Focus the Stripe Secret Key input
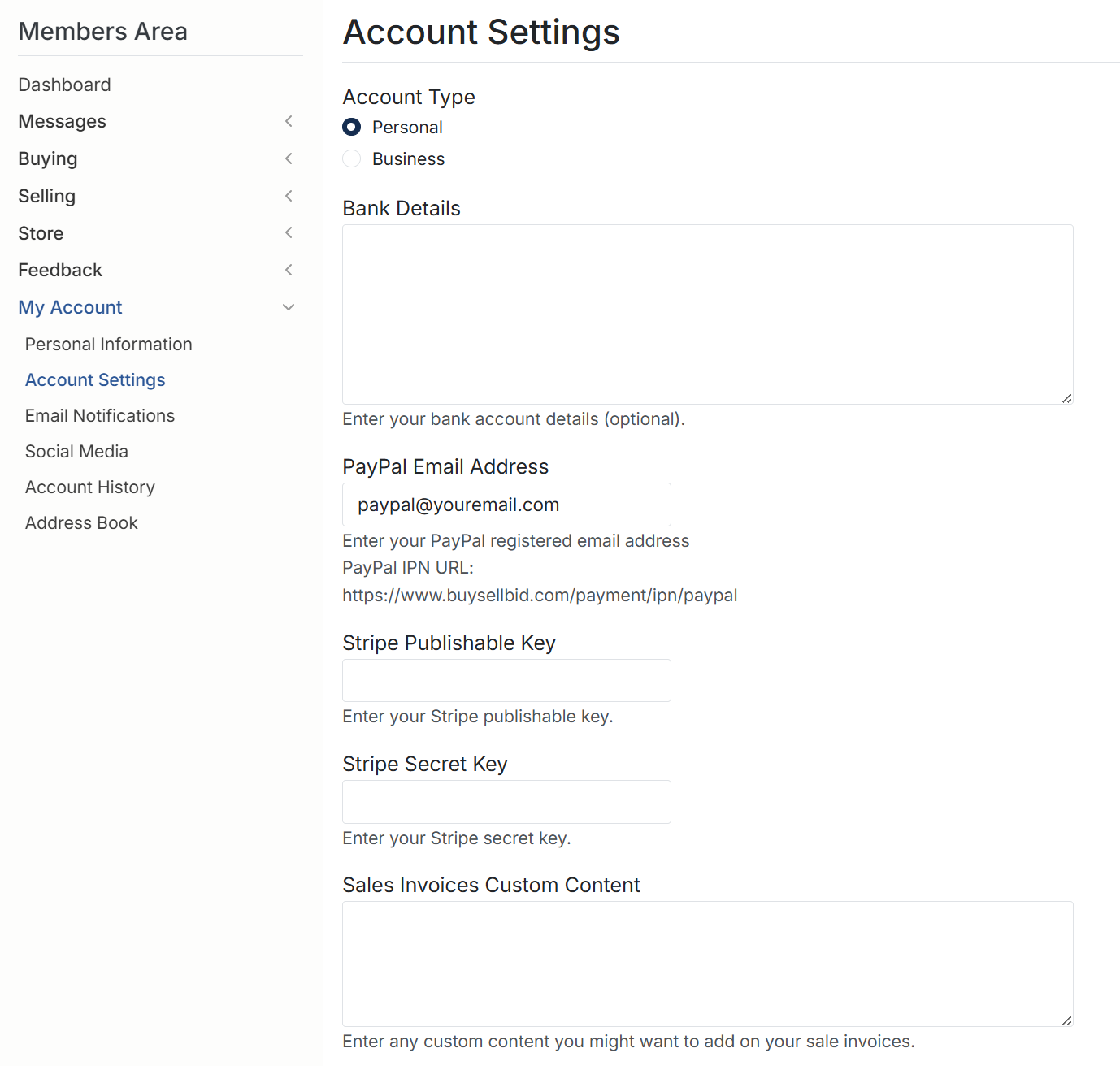 [x=506, y=801]
